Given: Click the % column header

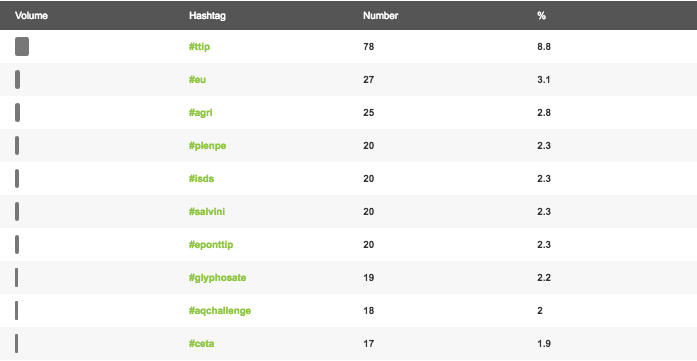Looking at the screenshot, I should tap(541, 16).
